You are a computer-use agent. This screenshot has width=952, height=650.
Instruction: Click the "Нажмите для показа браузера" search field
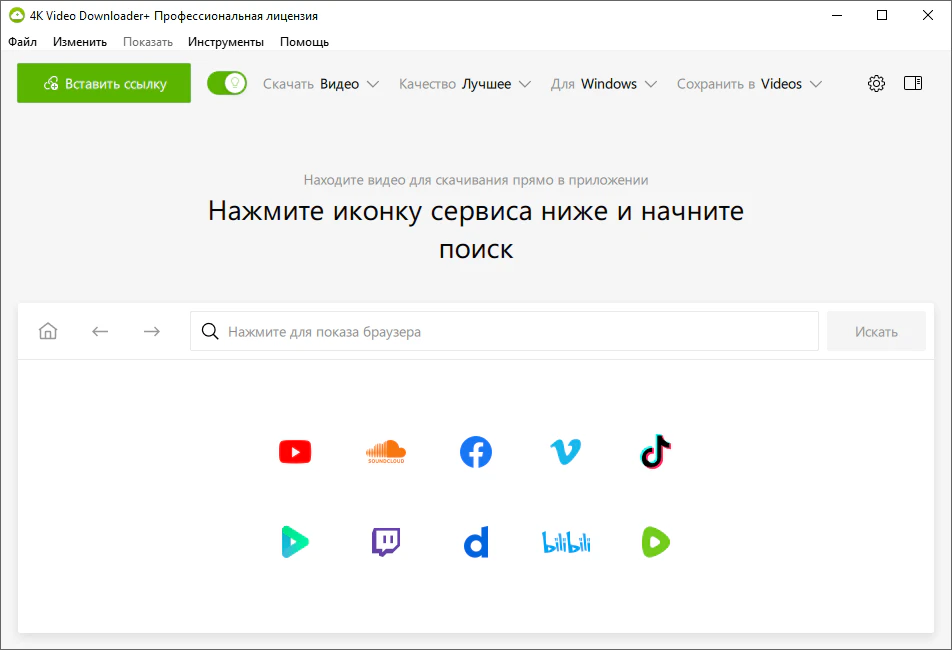(x=504, y=332)
